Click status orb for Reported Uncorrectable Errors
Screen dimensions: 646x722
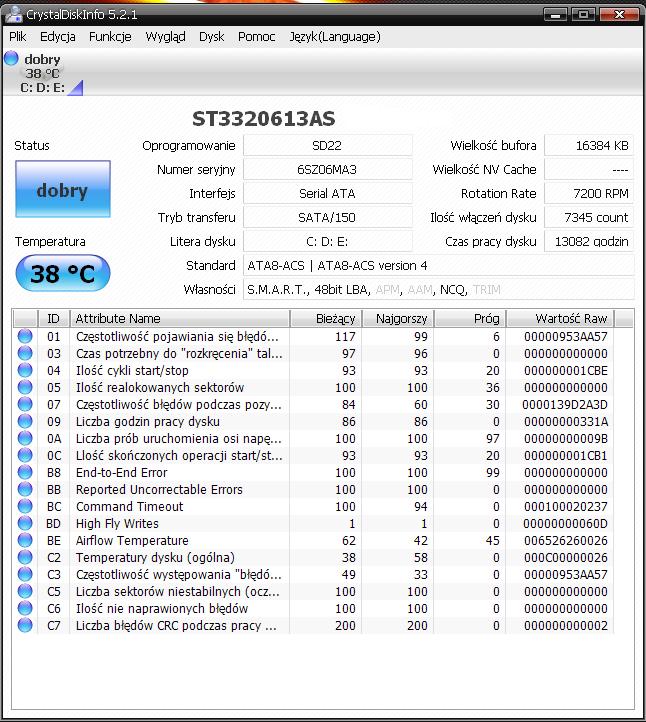click(25, 489)
